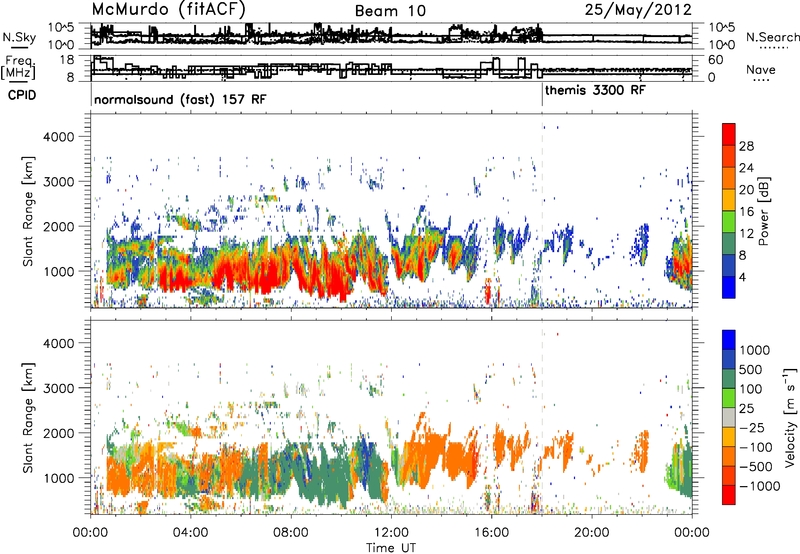Click 'normalsound (fast) 157 RF' text
Viewport: 800px width, 554px height.
[x=180, y=99]
